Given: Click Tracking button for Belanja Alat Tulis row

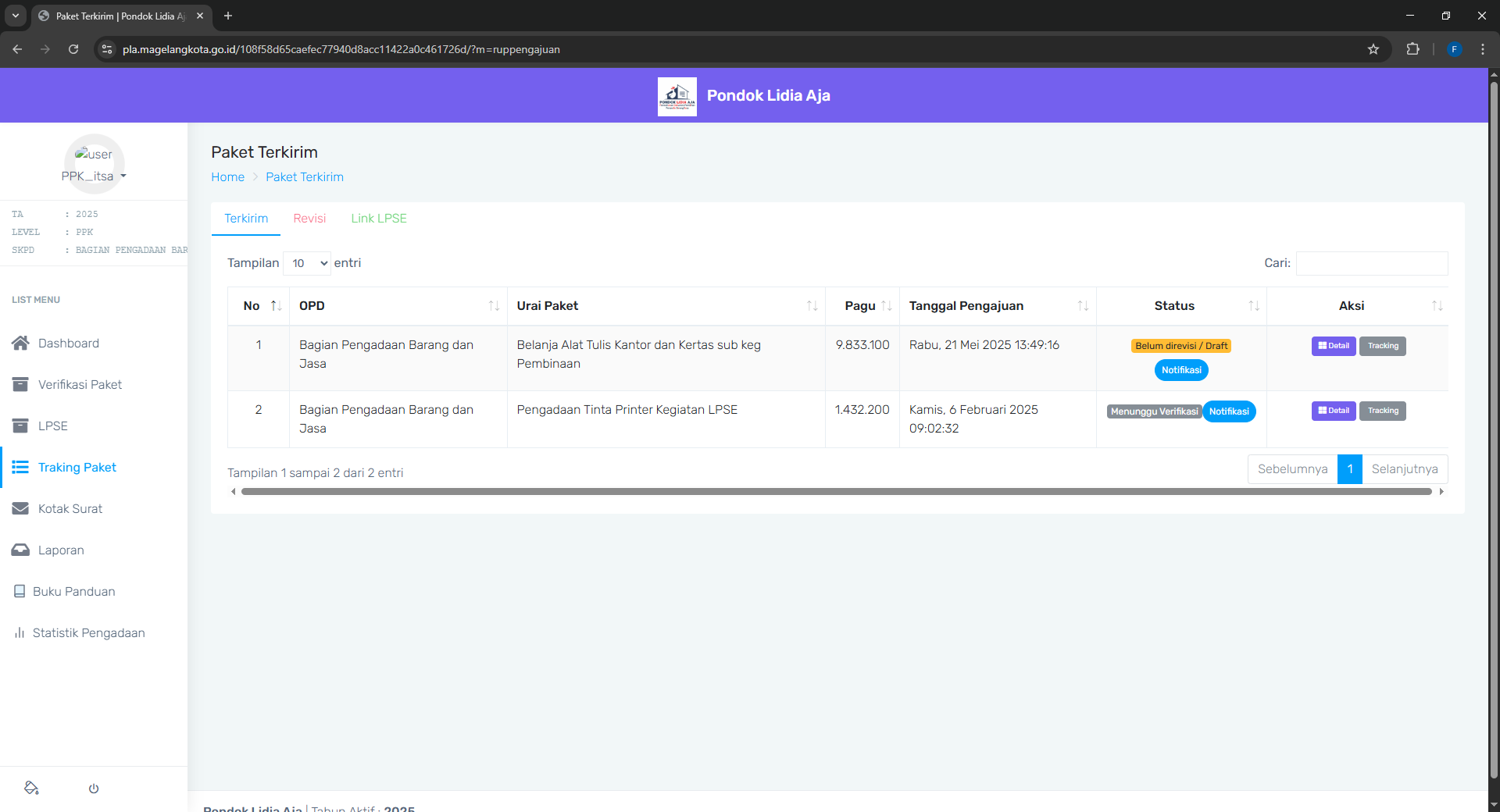Looking at the screenshot, I should point(1382,346).
